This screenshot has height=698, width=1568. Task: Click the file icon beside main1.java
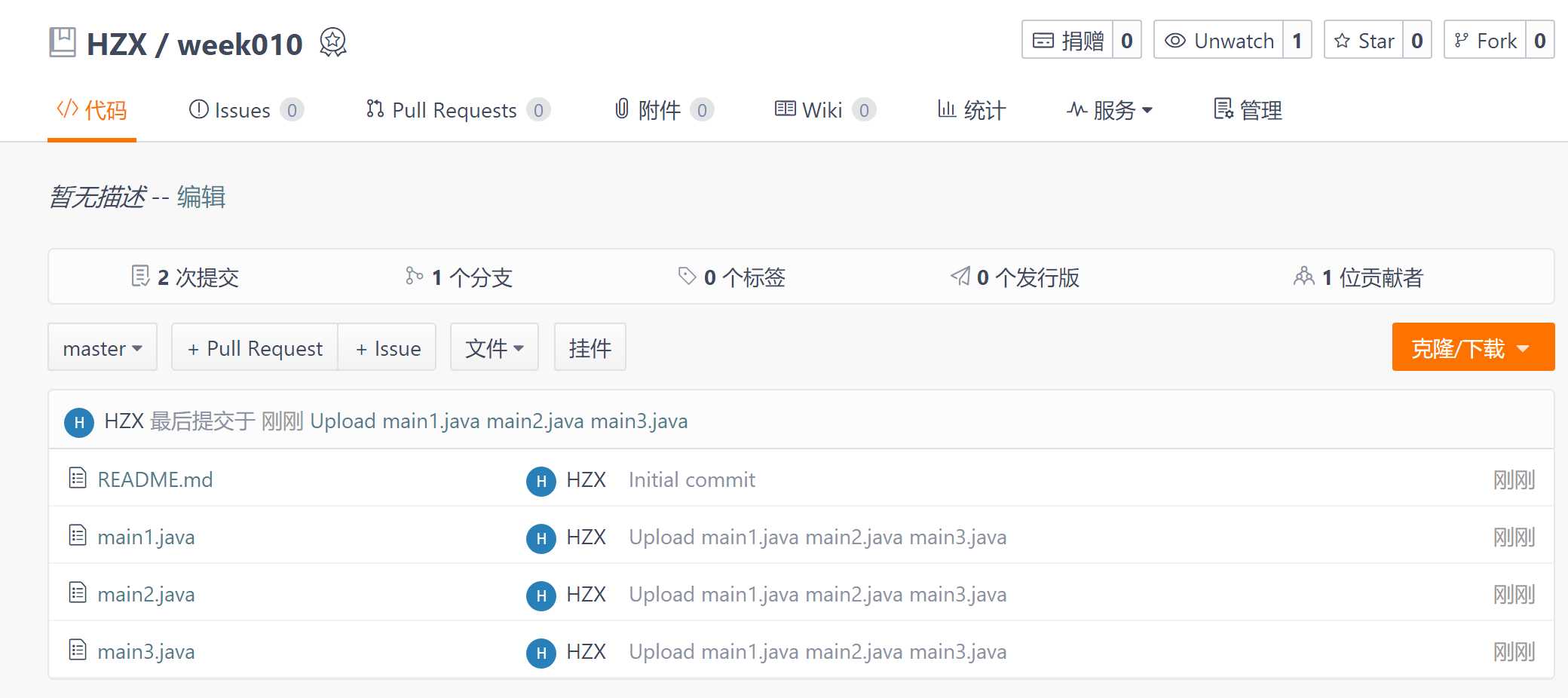click(x=78, y=535)
